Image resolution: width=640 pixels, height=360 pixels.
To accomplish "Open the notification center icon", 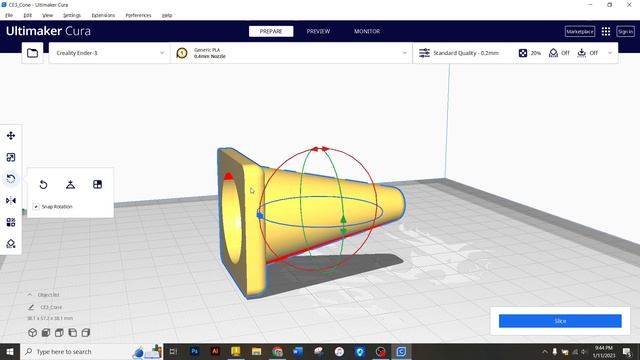I will 627,351.
